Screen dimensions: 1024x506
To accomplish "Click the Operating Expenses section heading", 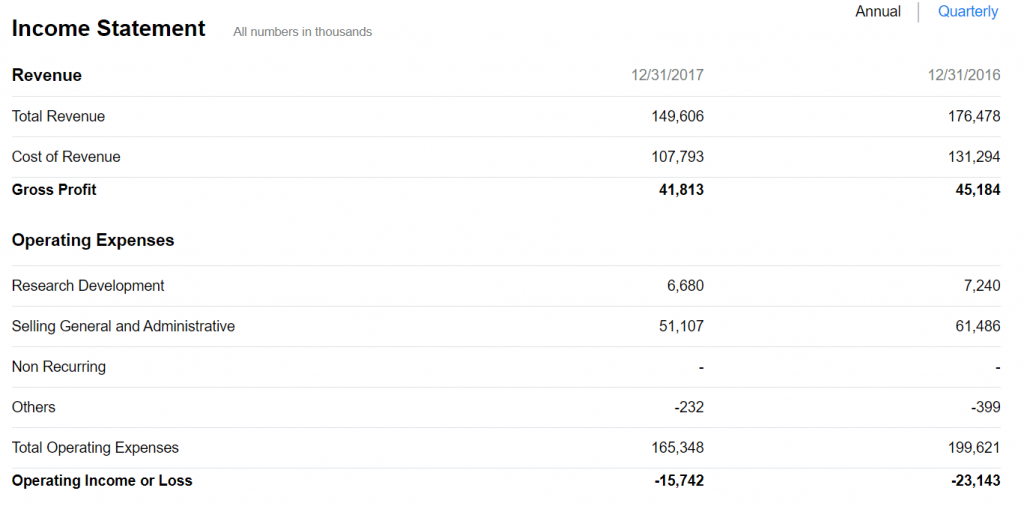I will coord(93,240).
